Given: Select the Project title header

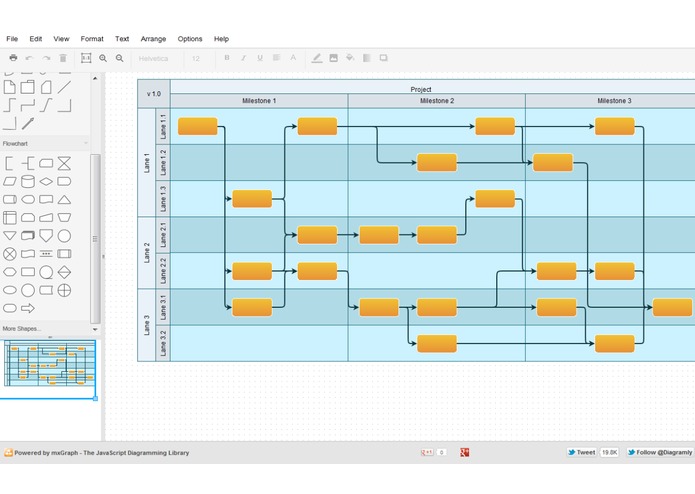Looking at the screenshot, I should tap(421, 89).
